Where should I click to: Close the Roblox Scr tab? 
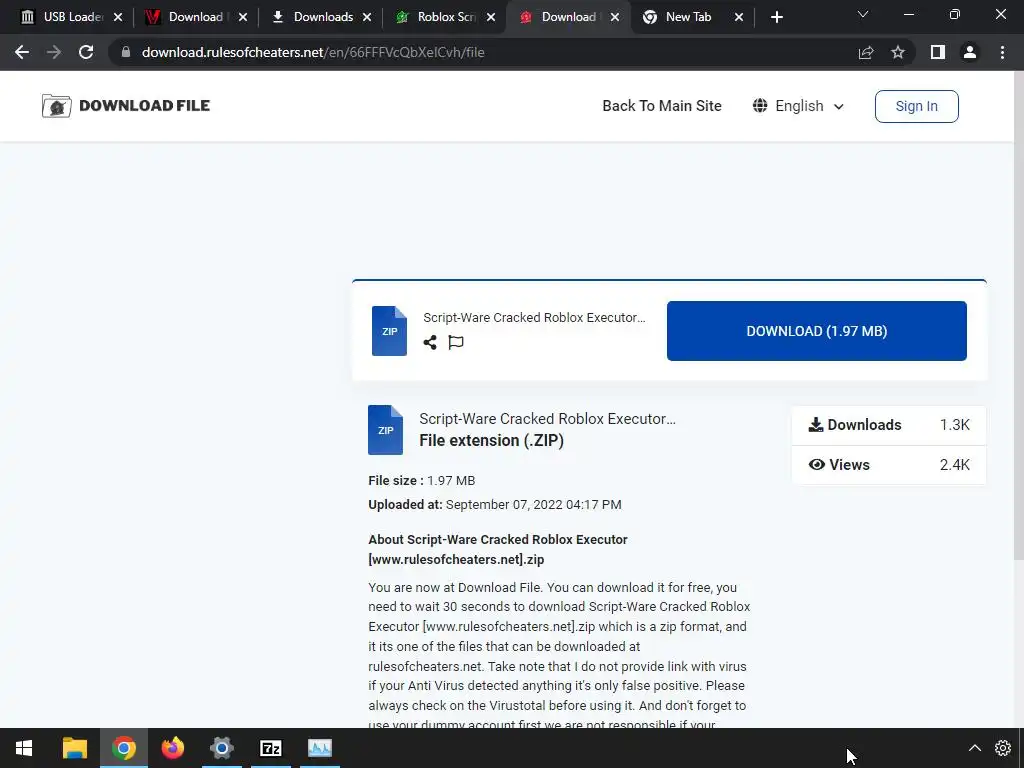pyautogui.click(x=491, y=17)
